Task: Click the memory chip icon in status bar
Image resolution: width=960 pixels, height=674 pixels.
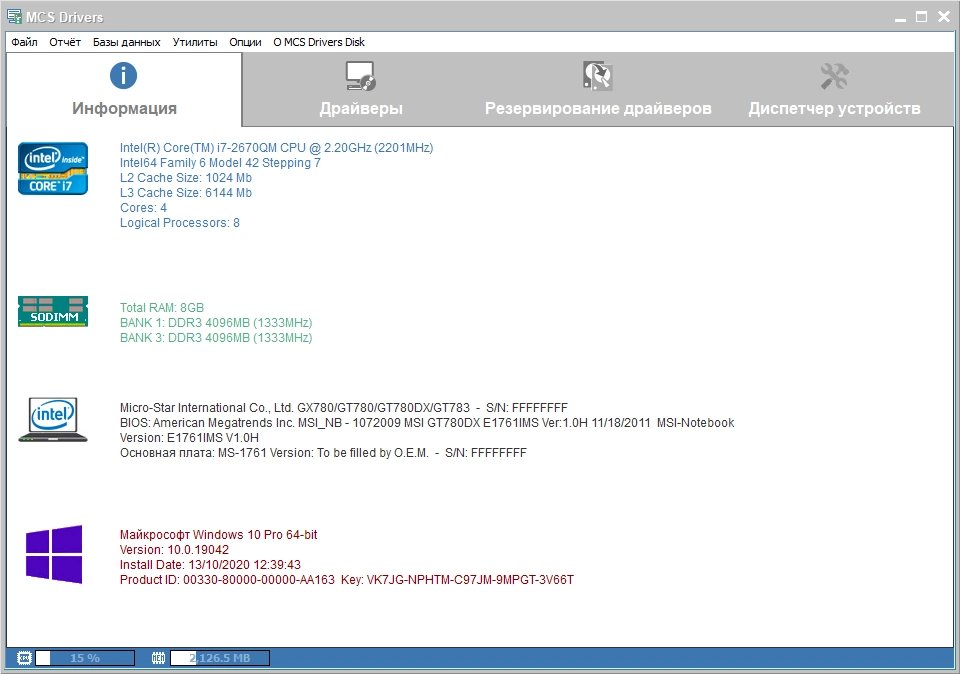Action: click(158, 658)
